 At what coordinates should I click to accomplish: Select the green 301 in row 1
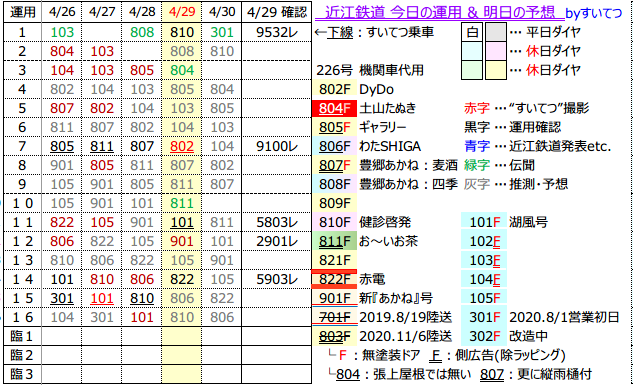point(222,32)
